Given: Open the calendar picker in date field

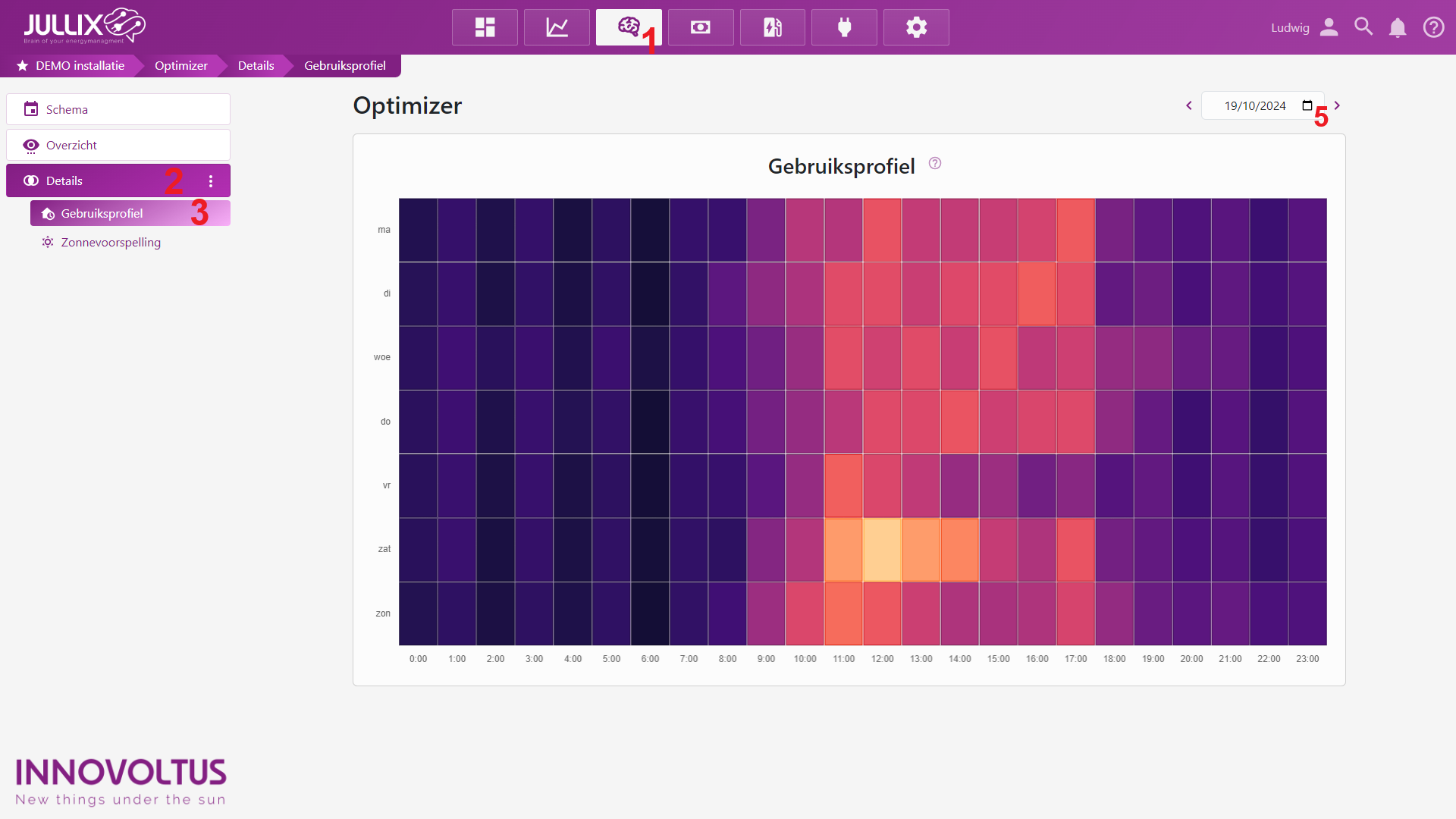Looking at the screenshot, I should click(1307, 105).
